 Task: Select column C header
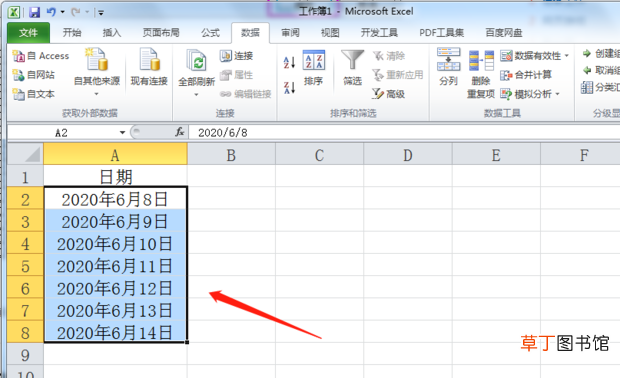pos(319,154)
